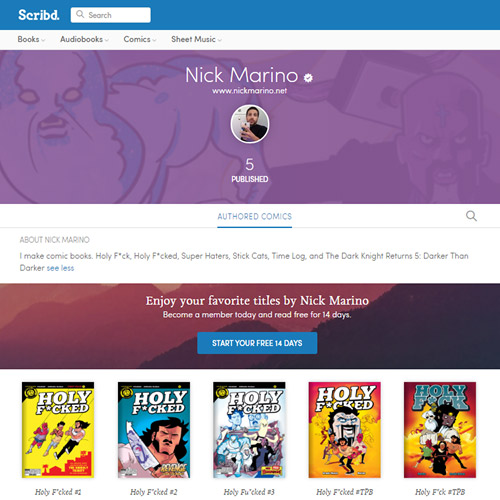Expand the Books dropdown menu
The image size is (500, 500).
click(31, 39)
